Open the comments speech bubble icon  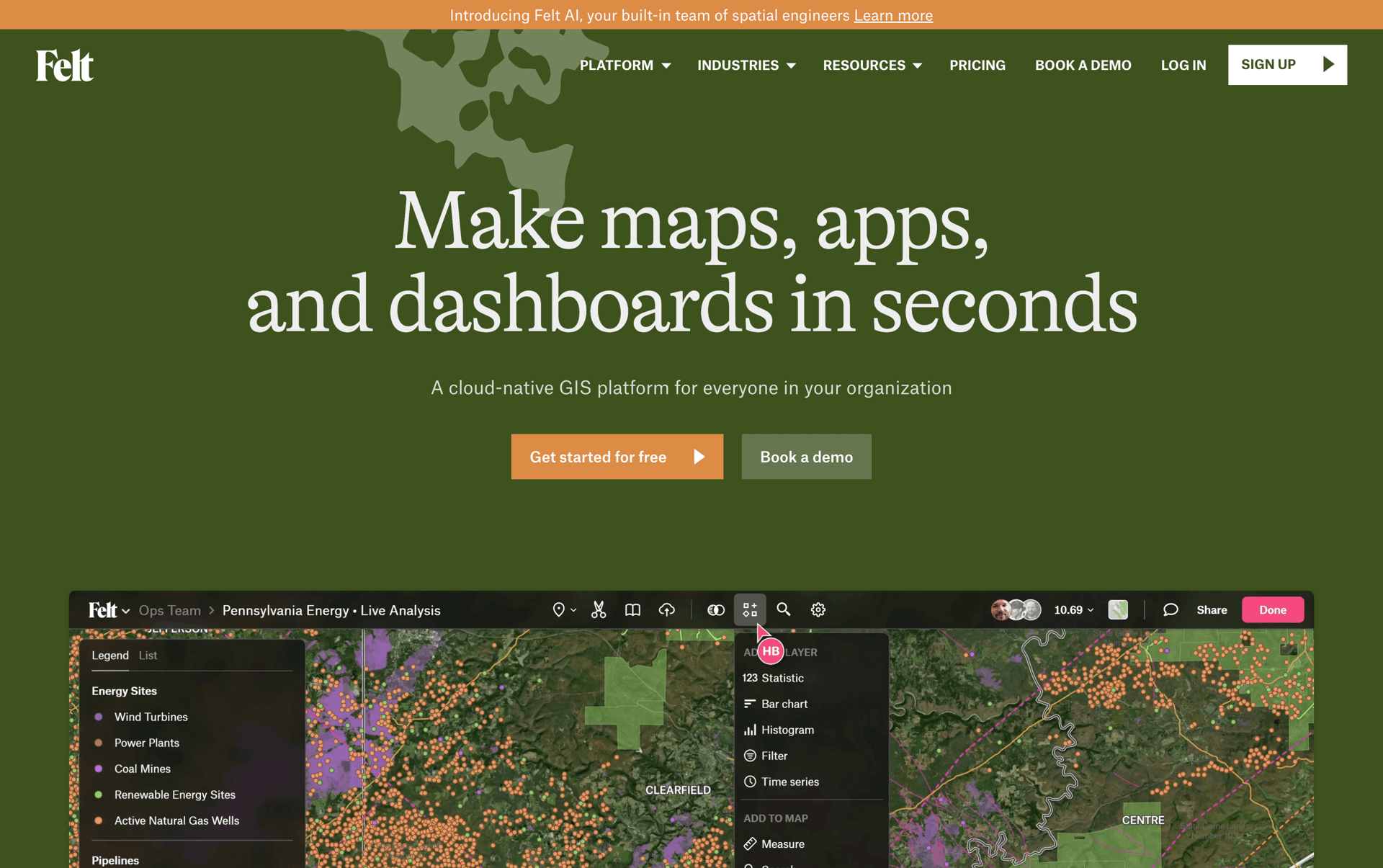(1171, 610)
